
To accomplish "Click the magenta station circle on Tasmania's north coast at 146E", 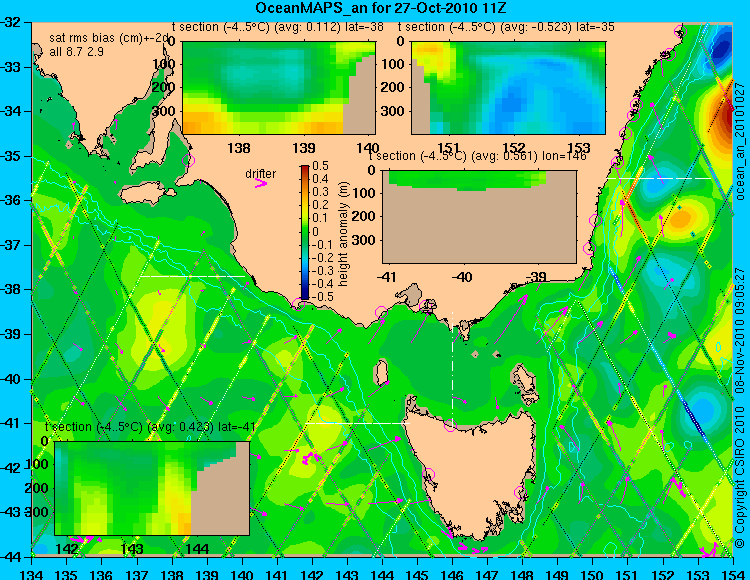I will coord(450,425).
